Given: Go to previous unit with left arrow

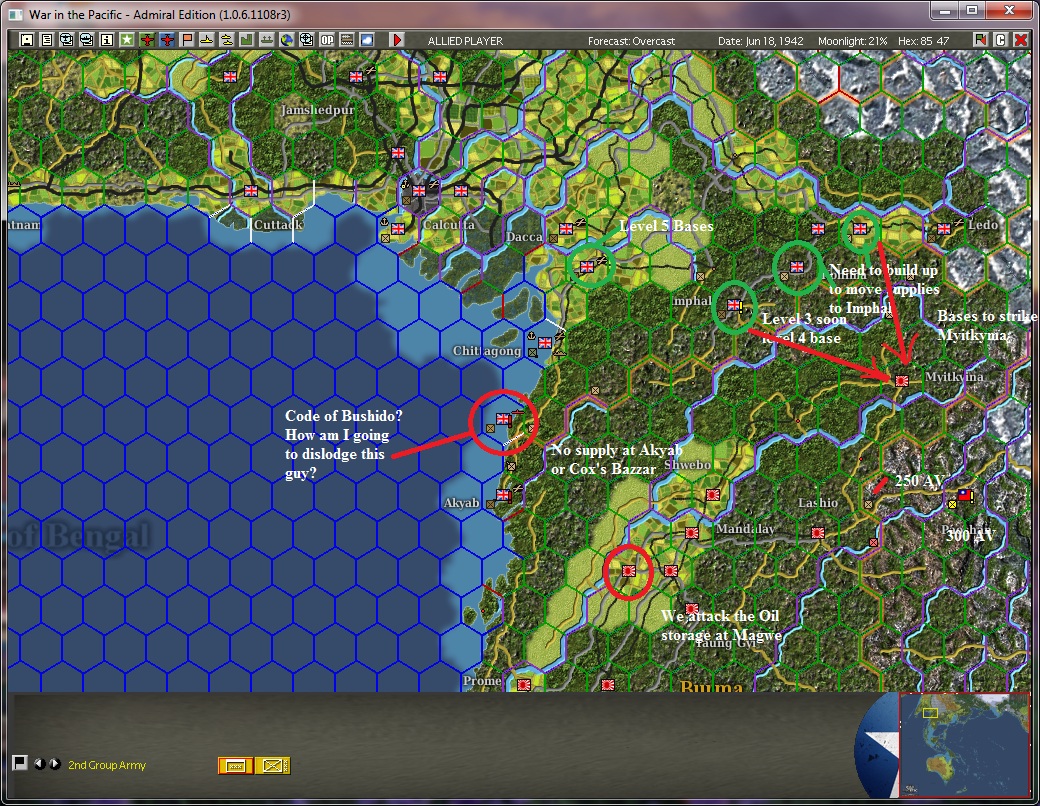Looking at the screenshot, I should click(40, 764).
